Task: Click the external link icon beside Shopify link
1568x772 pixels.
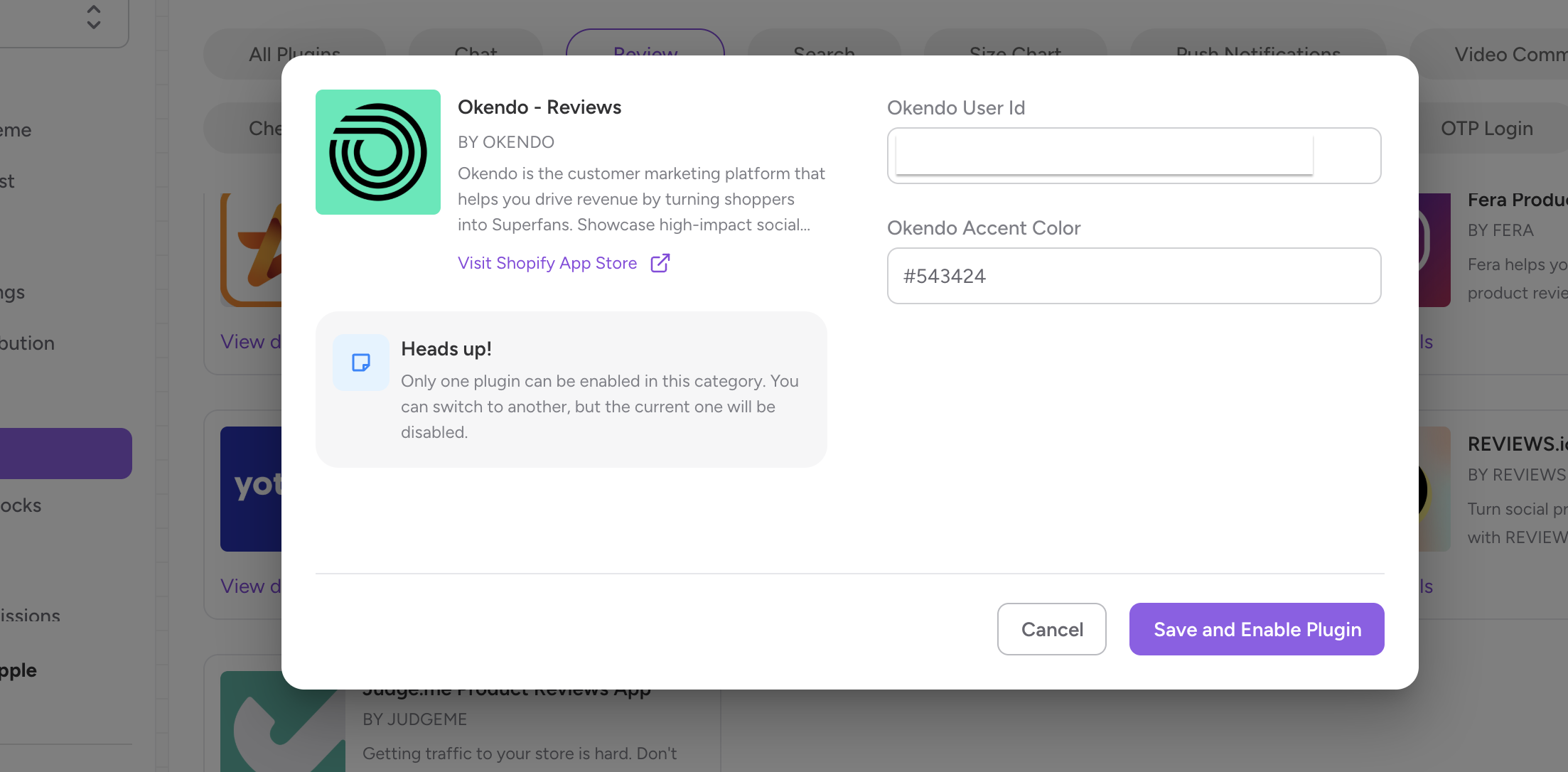Action: pyautogui.click(x=660, y=263)
